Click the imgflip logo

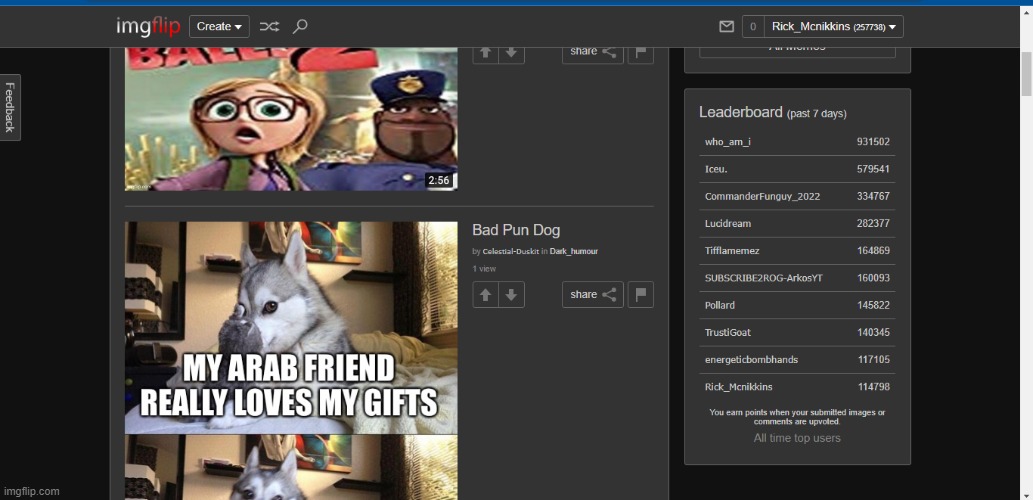point(148,26)
